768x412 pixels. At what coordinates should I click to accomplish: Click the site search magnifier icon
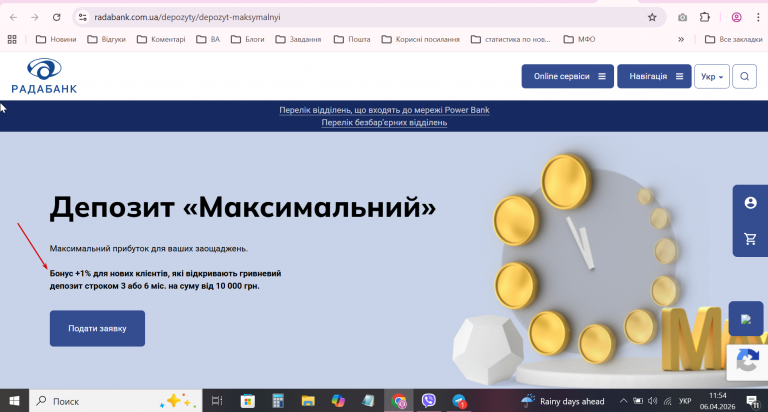(744, 76)
